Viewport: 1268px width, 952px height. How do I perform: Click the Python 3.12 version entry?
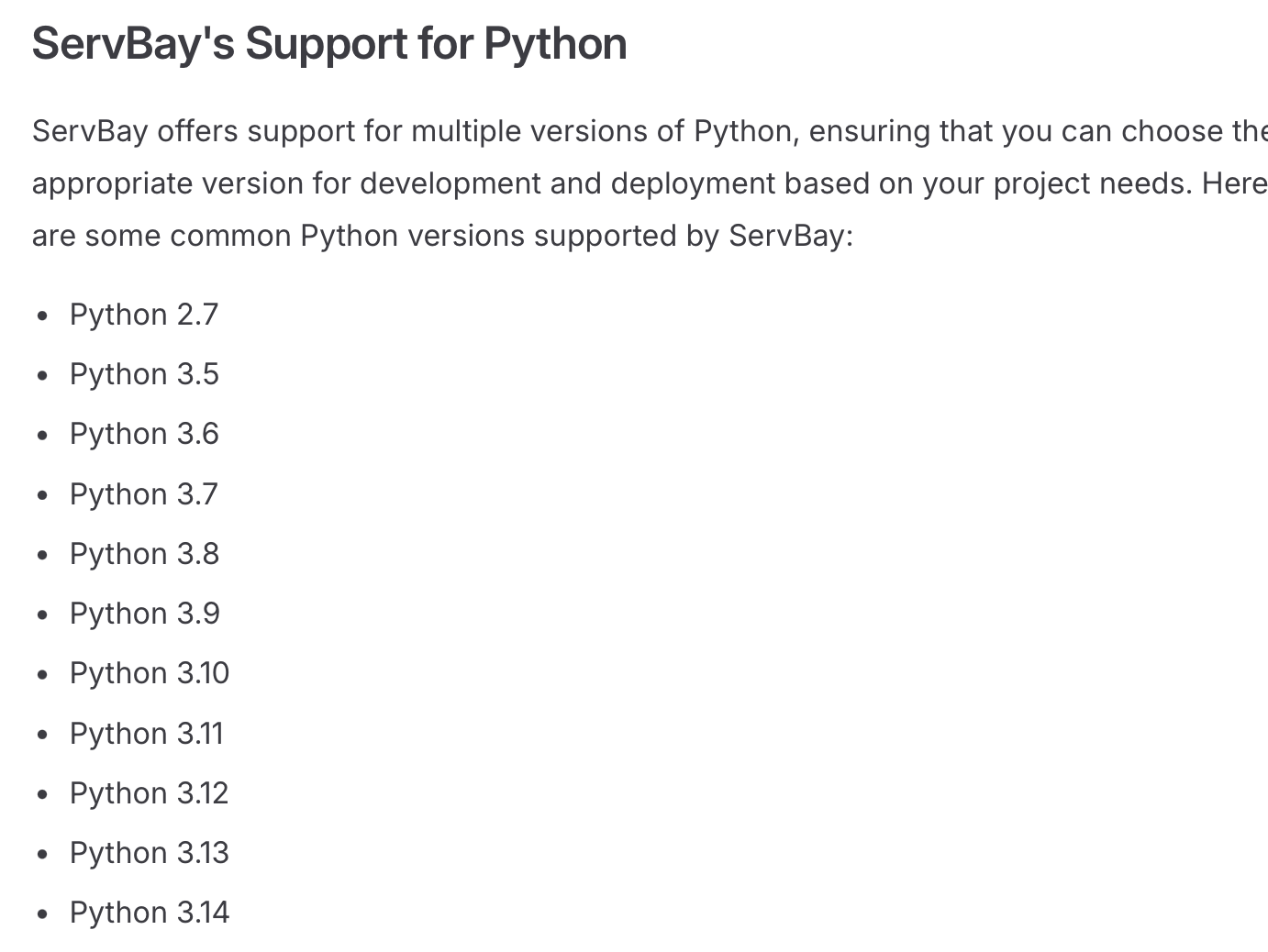149,793
